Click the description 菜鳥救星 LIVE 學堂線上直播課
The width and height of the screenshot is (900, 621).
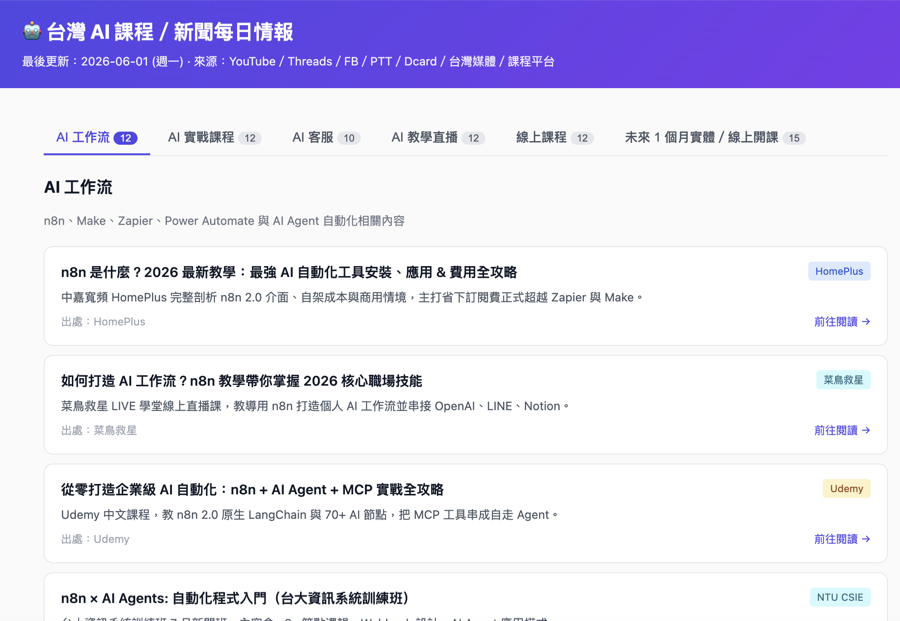point(315,406)
